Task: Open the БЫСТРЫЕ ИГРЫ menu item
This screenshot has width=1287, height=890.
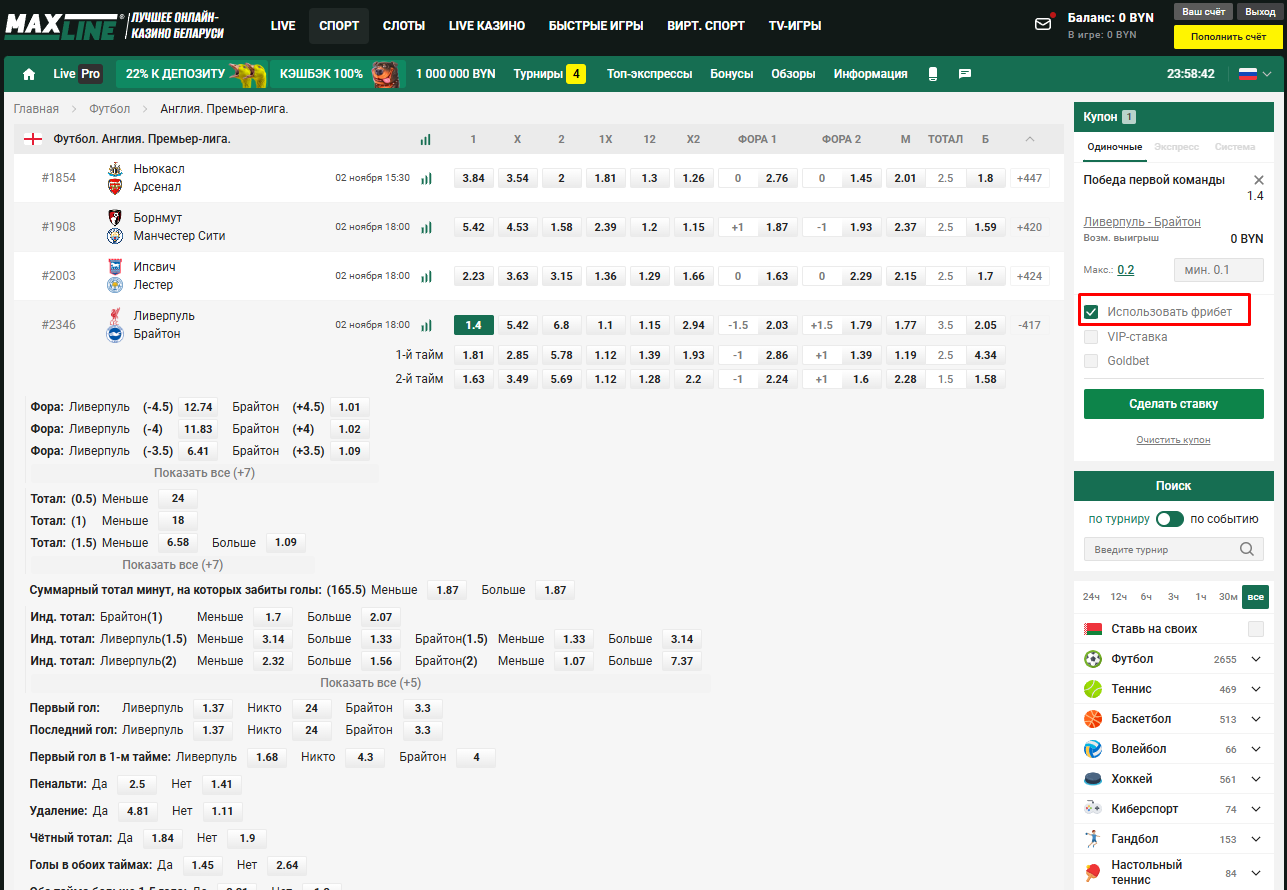Action: 596,26
